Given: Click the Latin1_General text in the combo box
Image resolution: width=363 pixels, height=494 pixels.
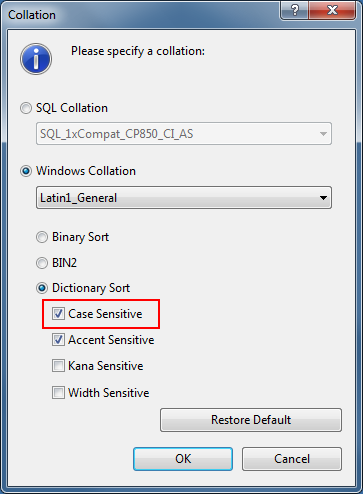Looking at the screenshot, I should pyautogui.click(x=79, y=198).
